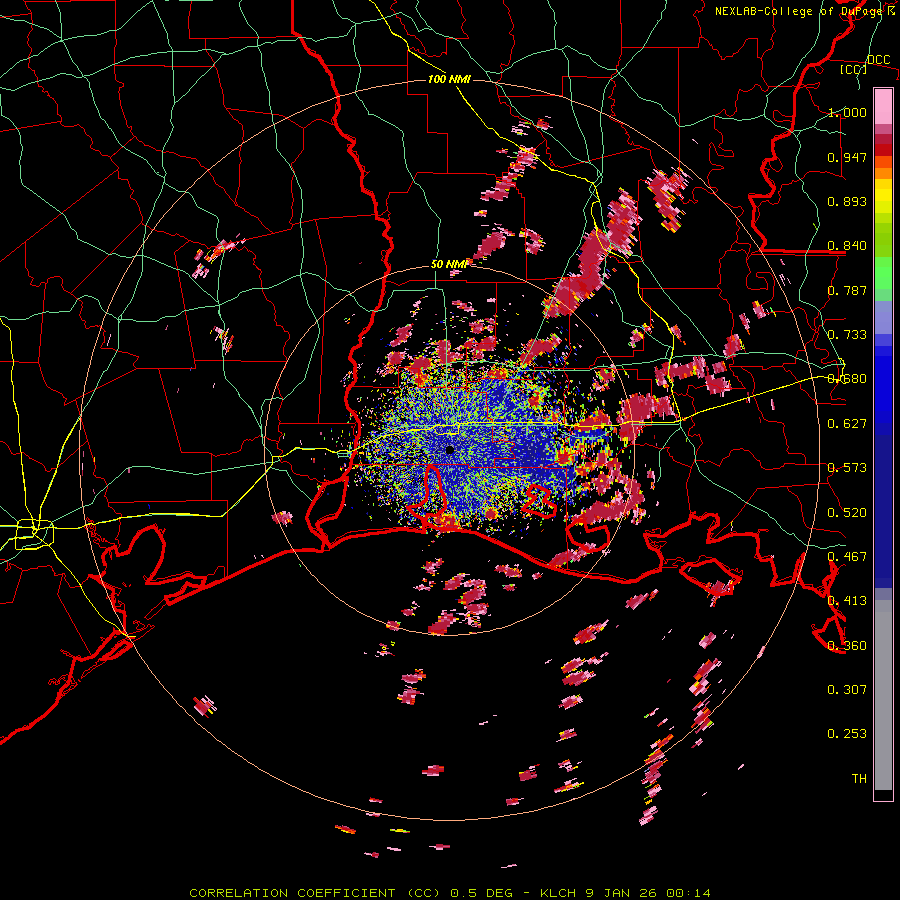Image resolution: width=900 pixels, height=900 pixels.
Task: Click the DCC product label
Action: click(878, 60)
